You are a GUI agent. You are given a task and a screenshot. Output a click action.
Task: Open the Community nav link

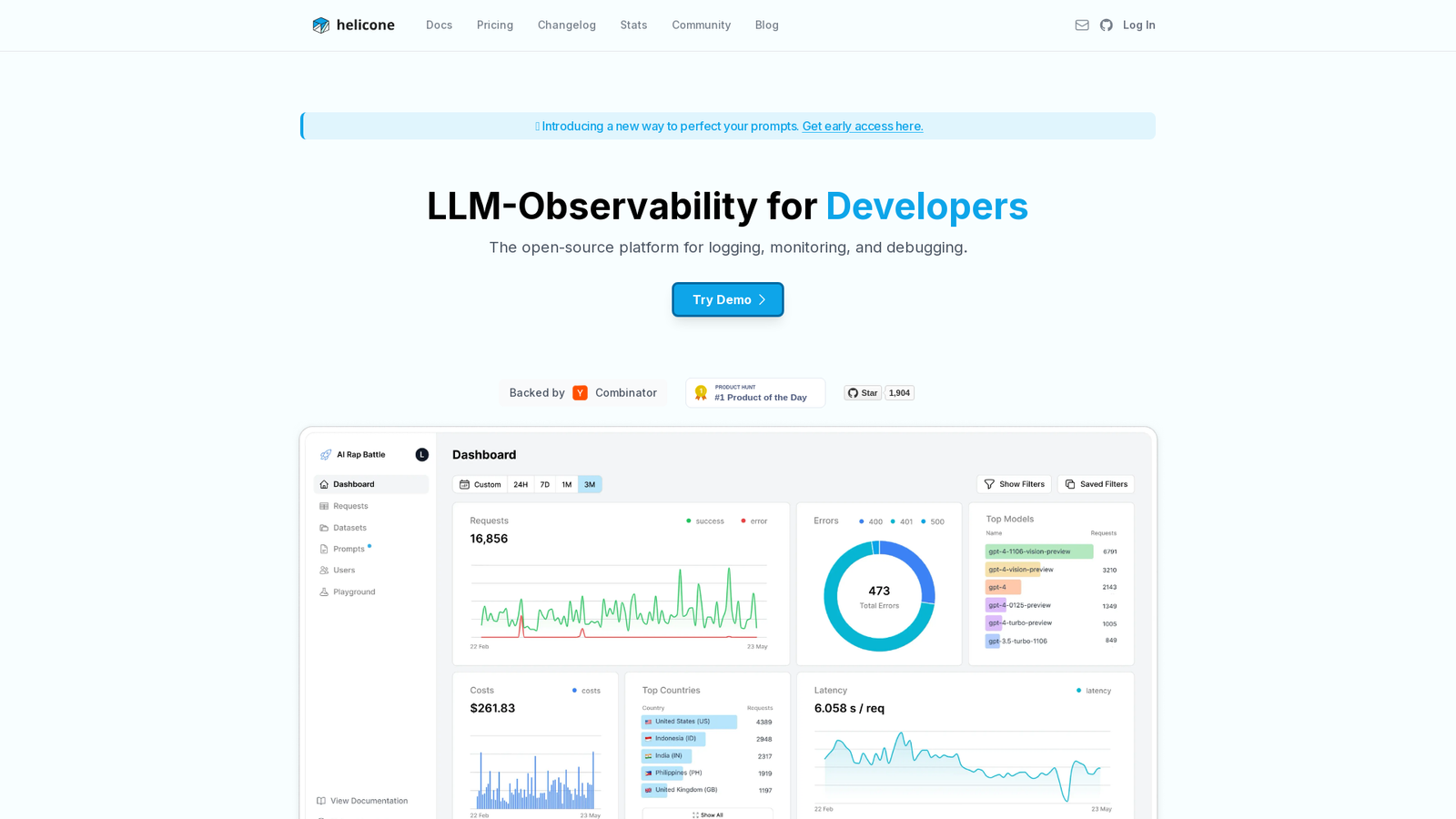tap(702, 25)
